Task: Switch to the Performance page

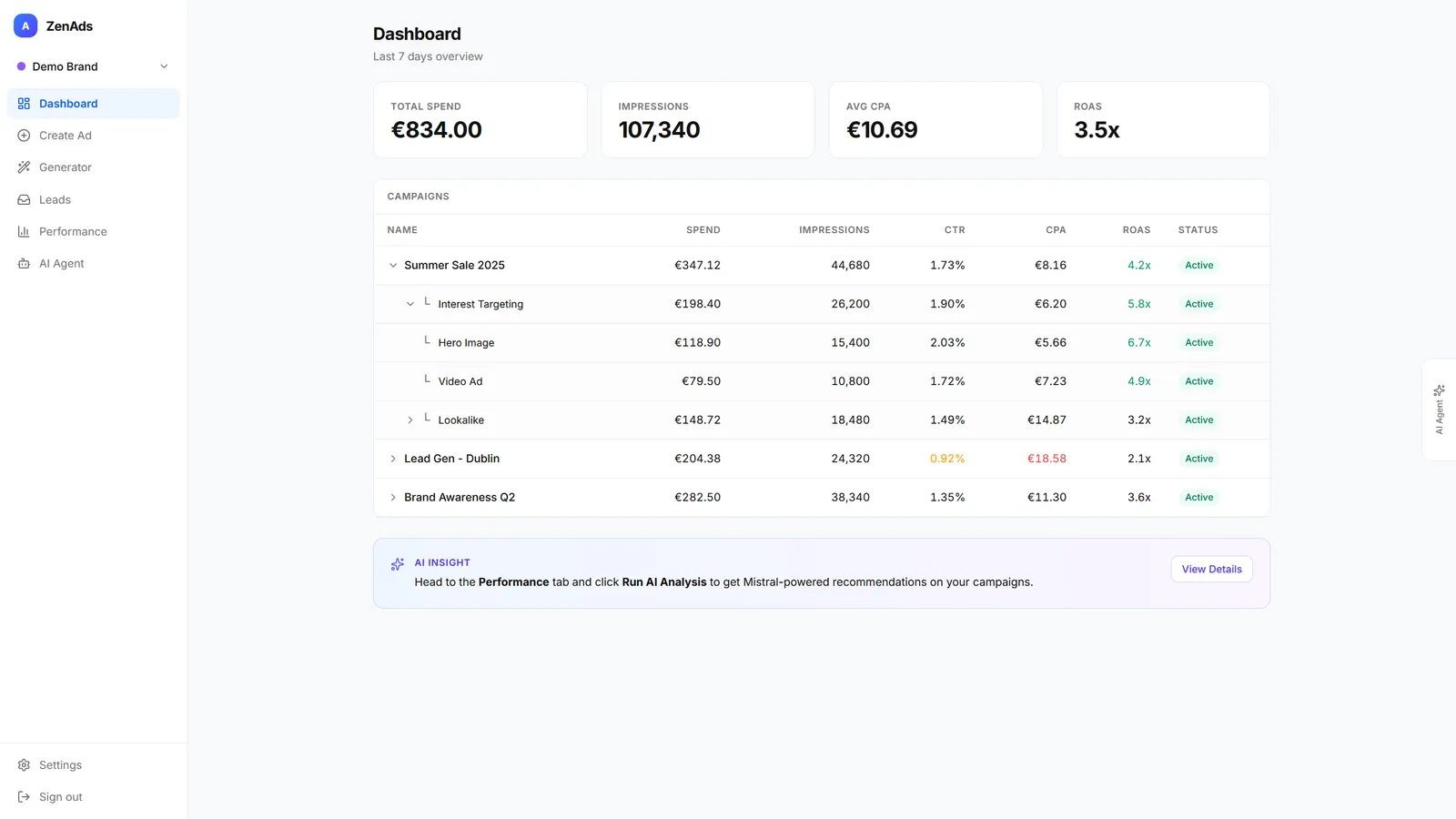Action: pyautogui.click(x=93, y=231)
